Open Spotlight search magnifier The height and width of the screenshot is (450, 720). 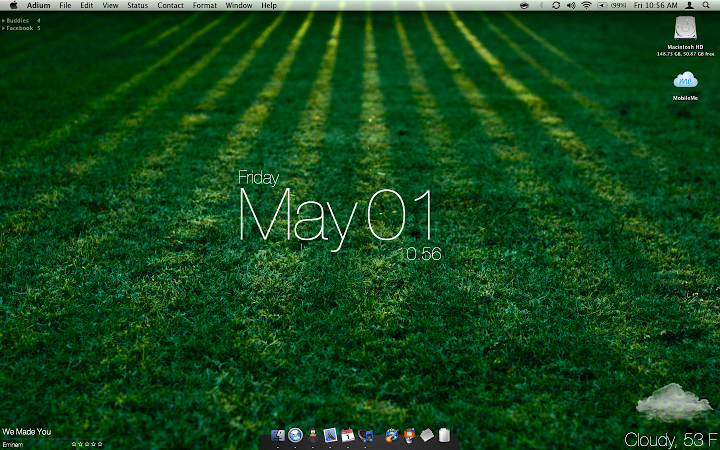point(706,6)
